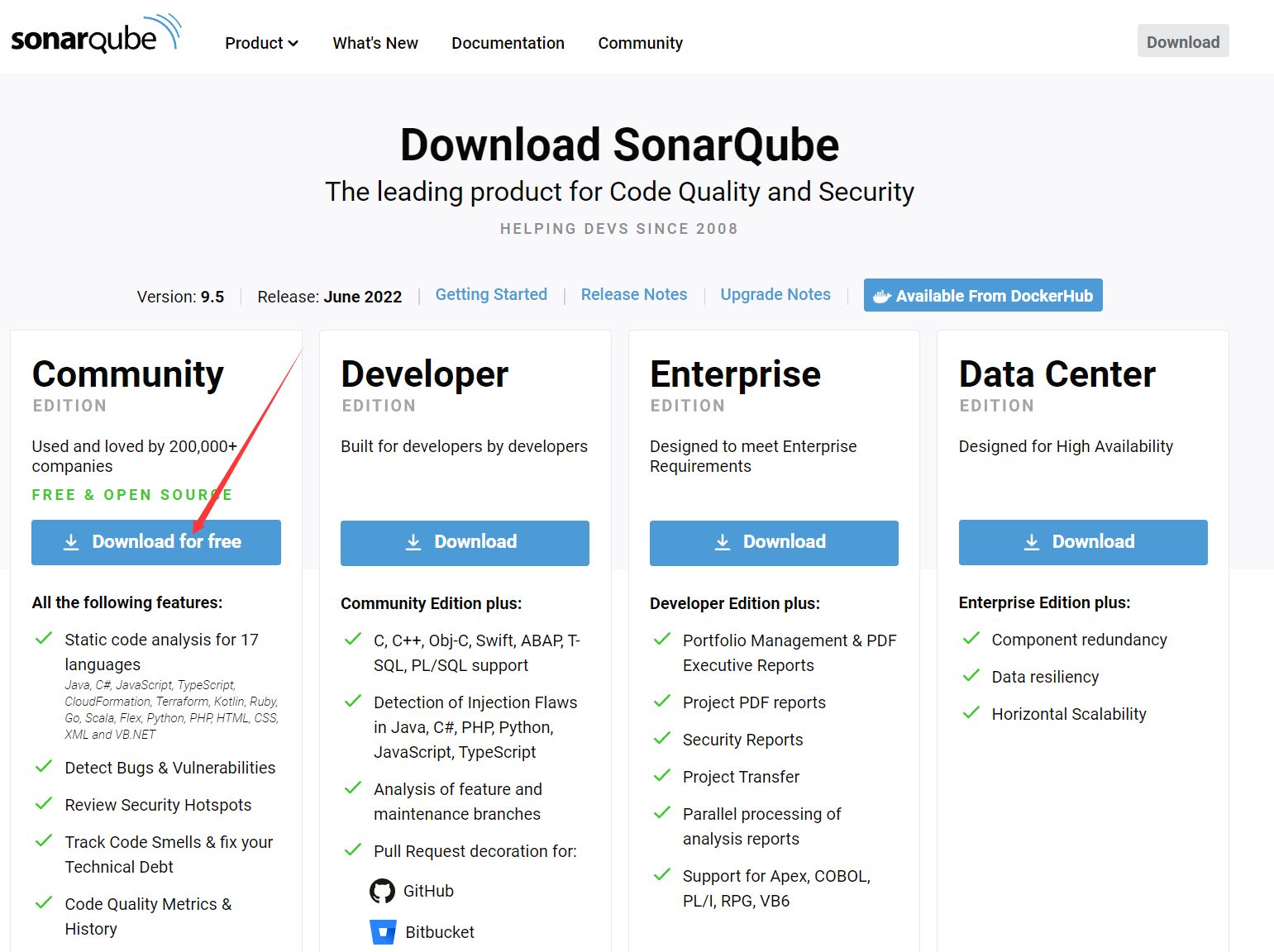Click Detect Bugs & Vulnerabilities feature text

click(170, 768)
